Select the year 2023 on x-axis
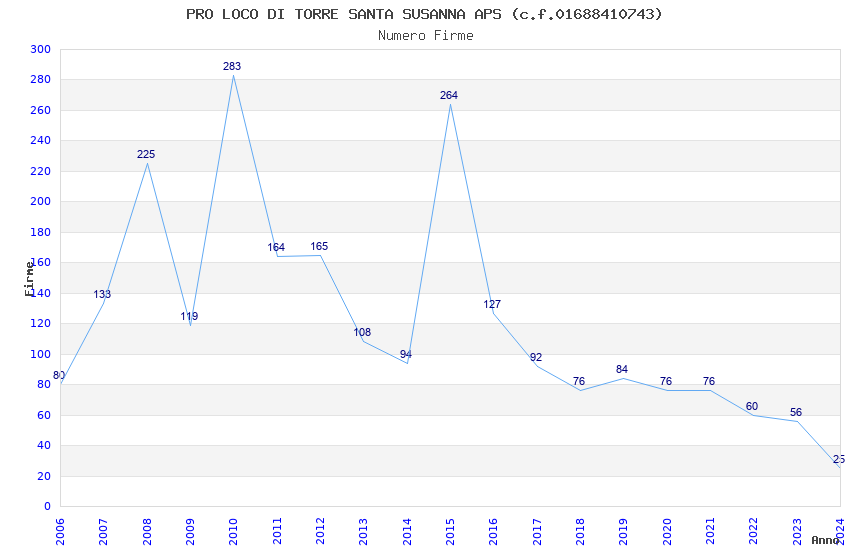Viewport: 850px width, 550px height. pyautogui.click(x=797, y=532)
